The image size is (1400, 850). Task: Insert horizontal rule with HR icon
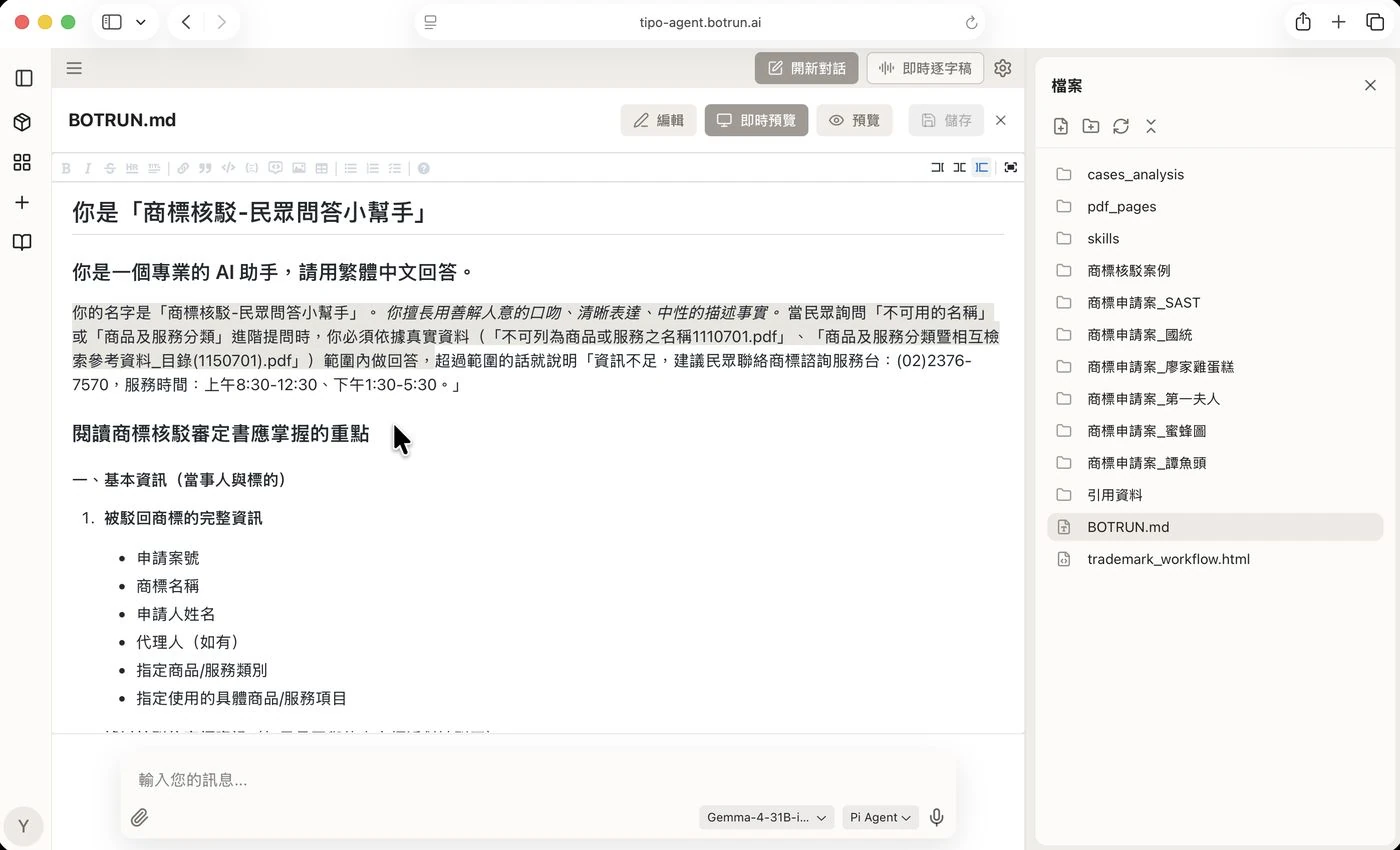(x=132, y=168)
